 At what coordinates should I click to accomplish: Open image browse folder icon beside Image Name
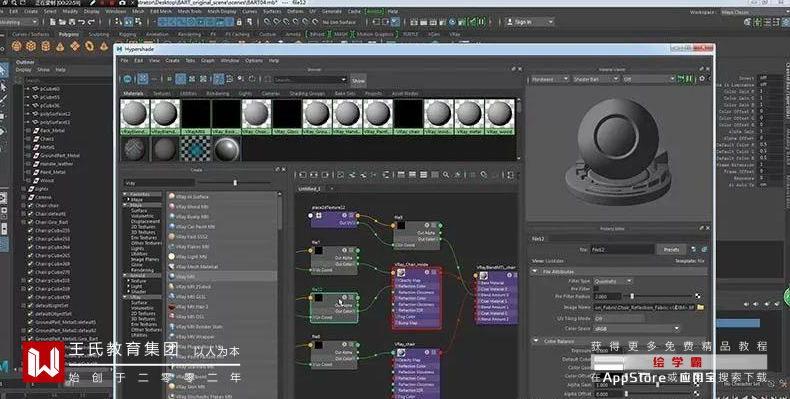[x=700, y=307]
